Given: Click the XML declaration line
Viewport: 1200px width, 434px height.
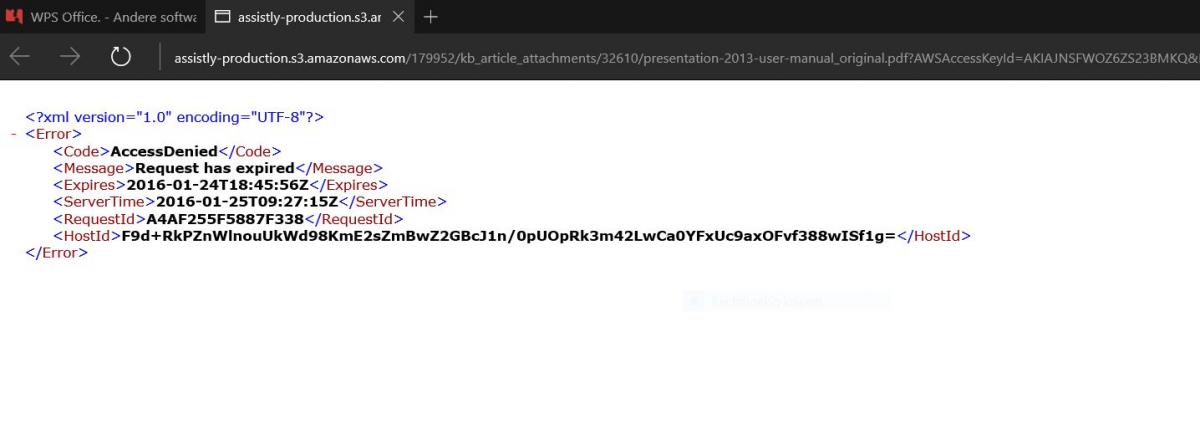Looking at the screenshot, I should click(x=175, y=117).
